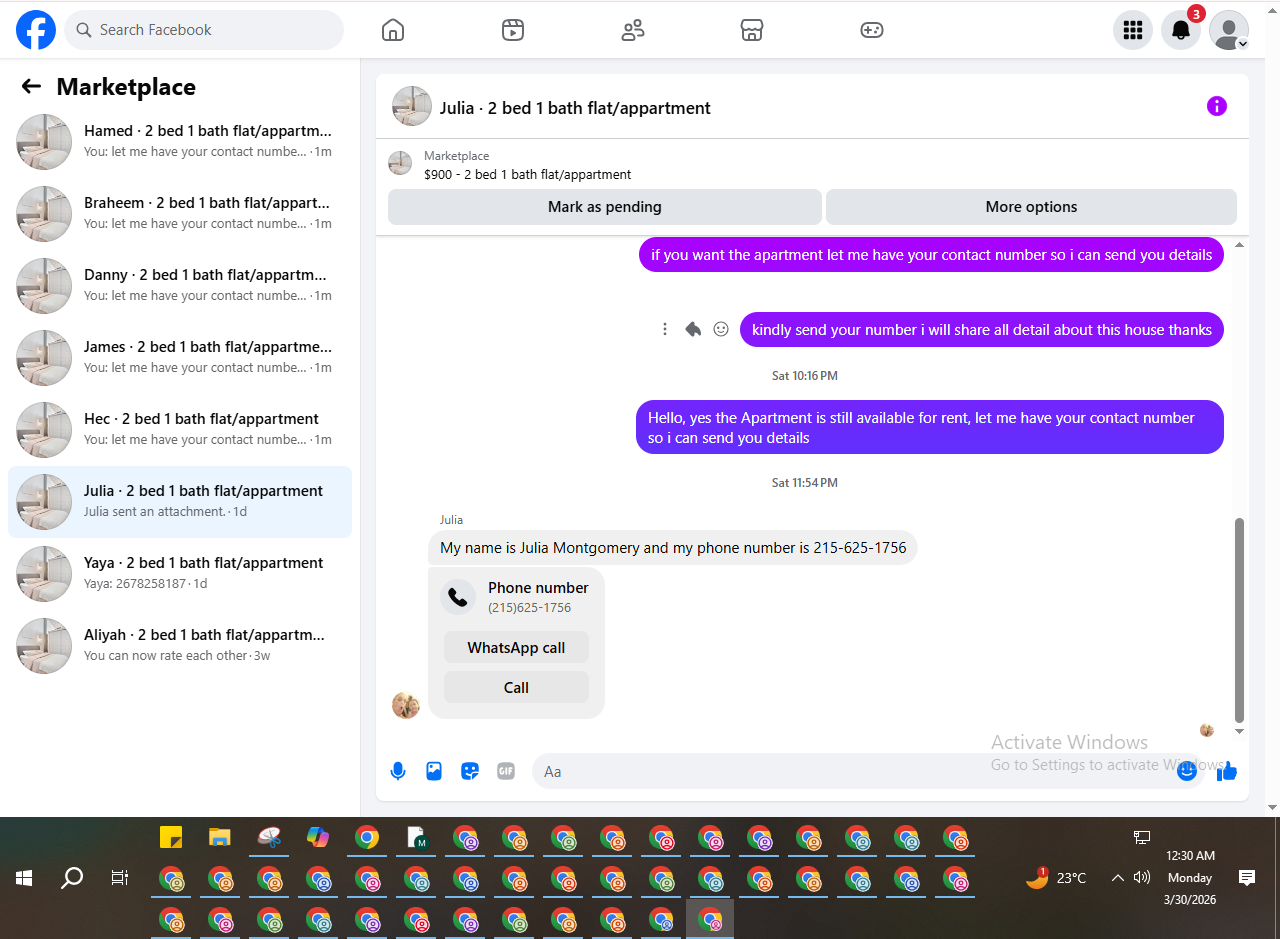Open Windows Task View
The width and height of the screenshot is (1280, 939).
120,878
